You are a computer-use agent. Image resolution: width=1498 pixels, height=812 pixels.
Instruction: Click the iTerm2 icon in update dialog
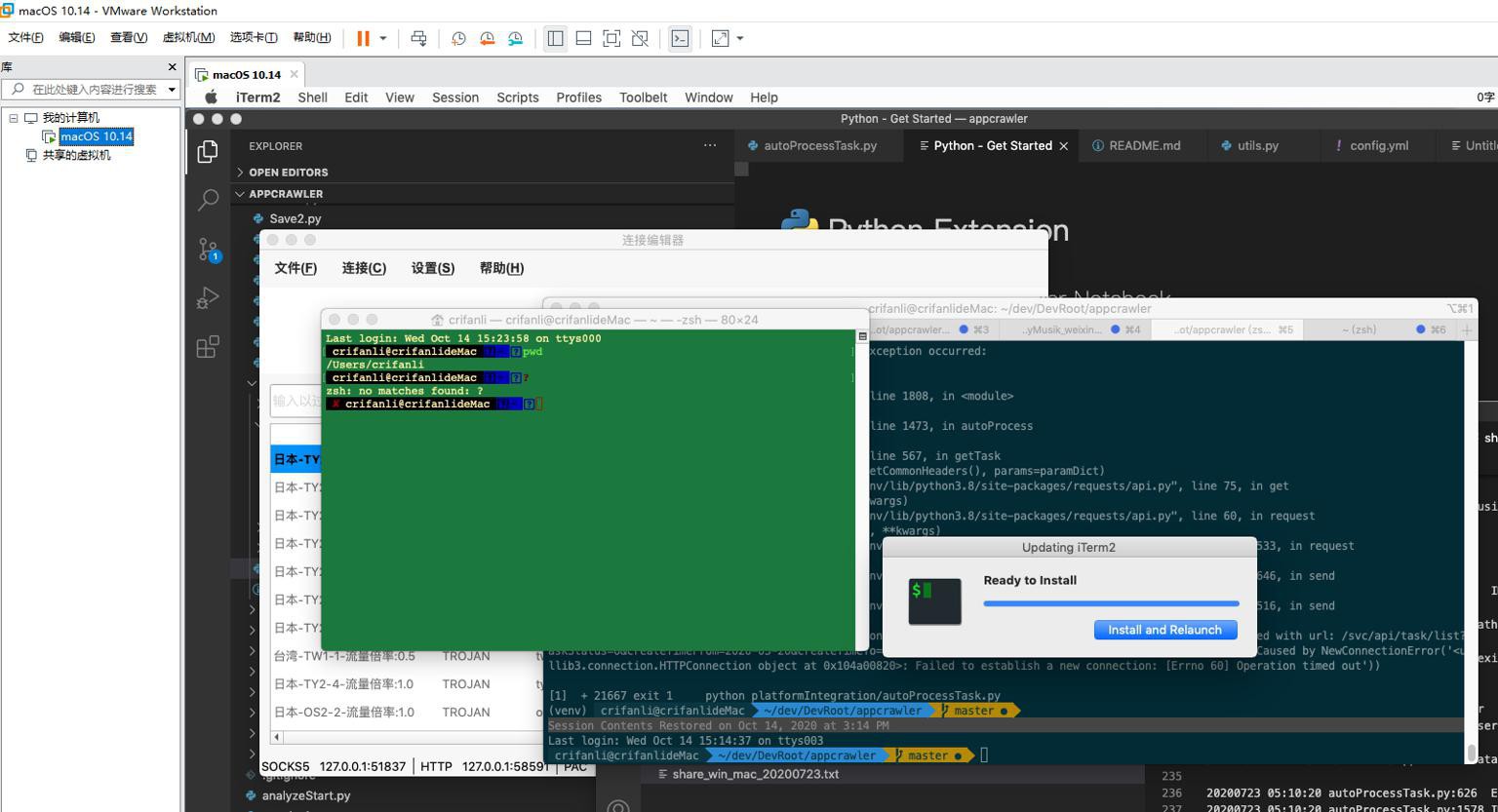[934, 601]
